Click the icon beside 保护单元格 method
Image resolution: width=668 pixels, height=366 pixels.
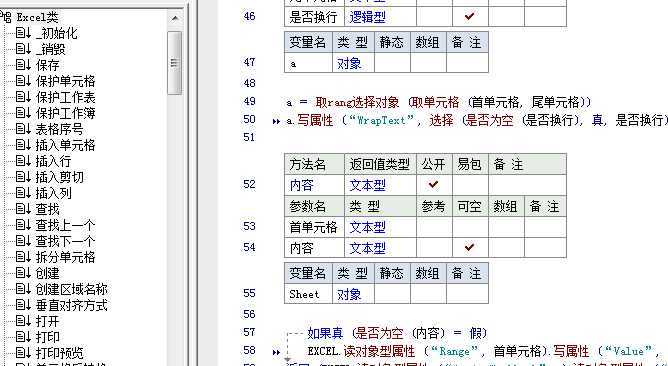23,81
